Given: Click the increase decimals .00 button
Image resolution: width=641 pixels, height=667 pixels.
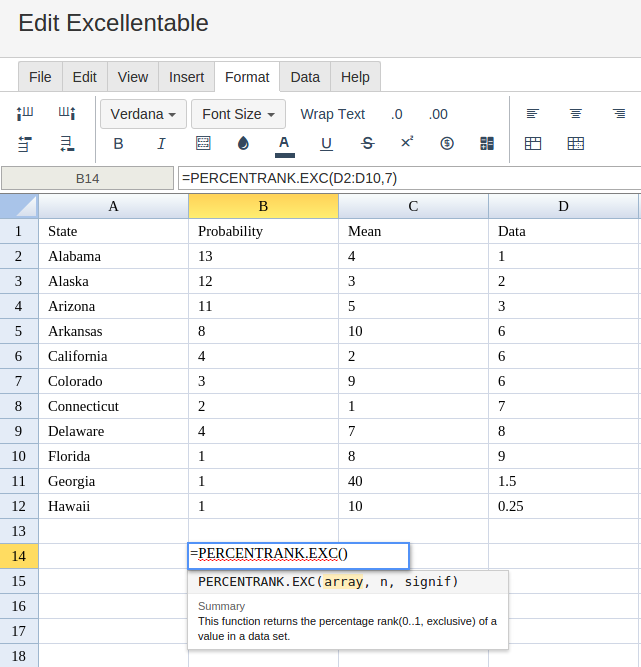Looking at the screenshot, I should coord(438,114).
